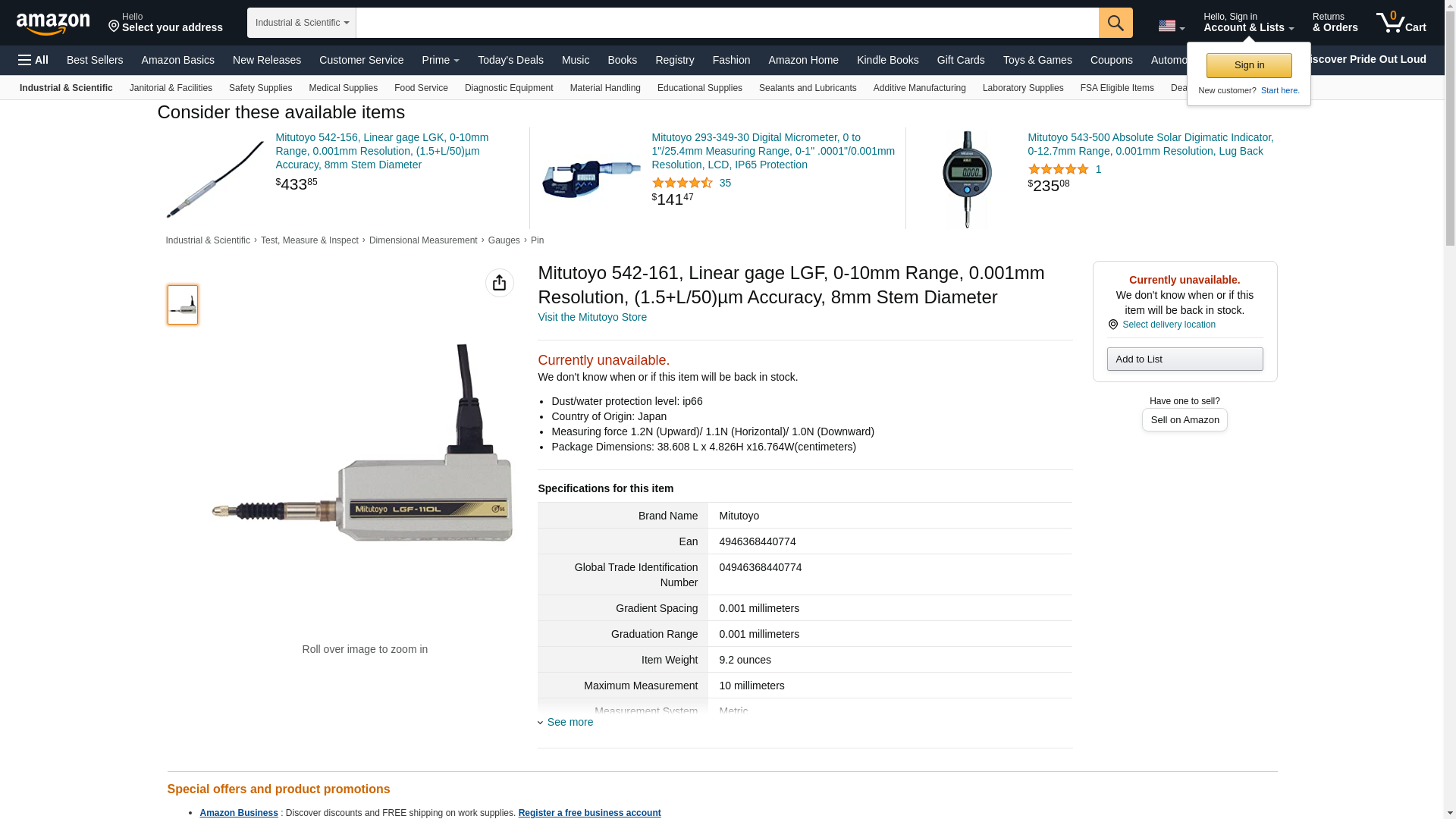Click the 4.5 star rating of micrometer
1456x819 pixels.
pyautogui.click(x=682, y=183)
